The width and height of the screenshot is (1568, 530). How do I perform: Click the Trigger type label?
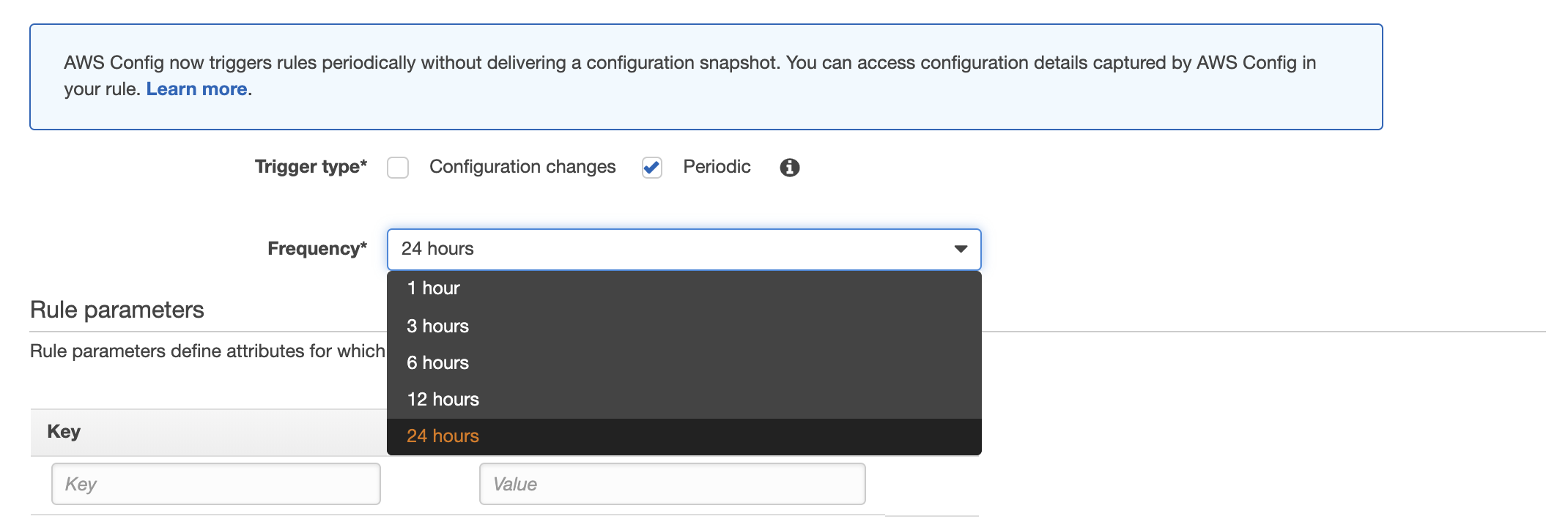(x=311, y=167)
